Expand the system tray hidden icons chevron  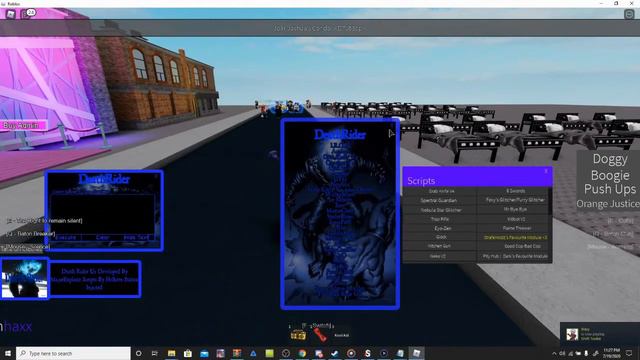554,353
